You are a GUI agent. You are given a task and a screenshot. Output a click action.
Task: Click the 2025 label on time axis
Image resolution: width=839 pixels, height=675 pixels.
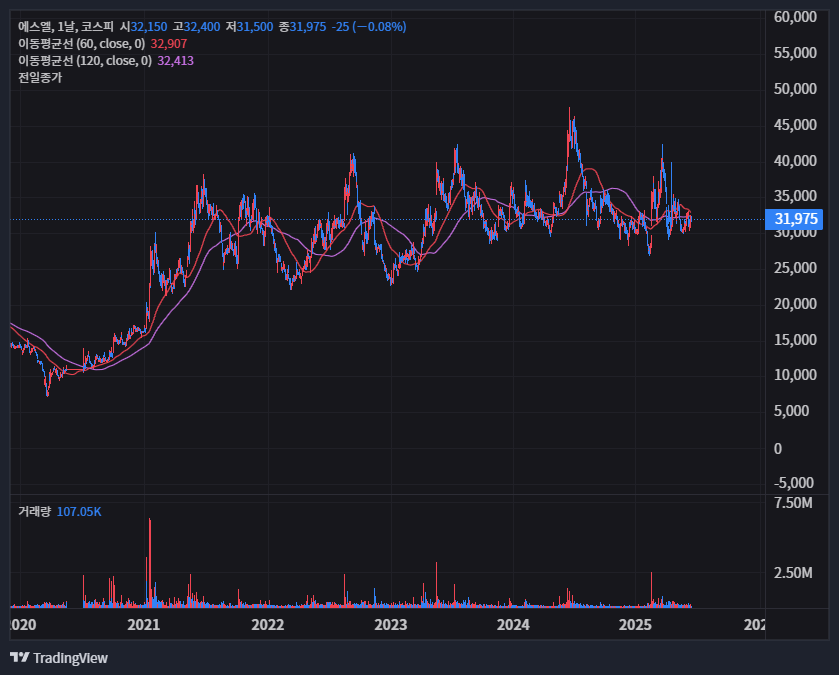pos(635,624)
